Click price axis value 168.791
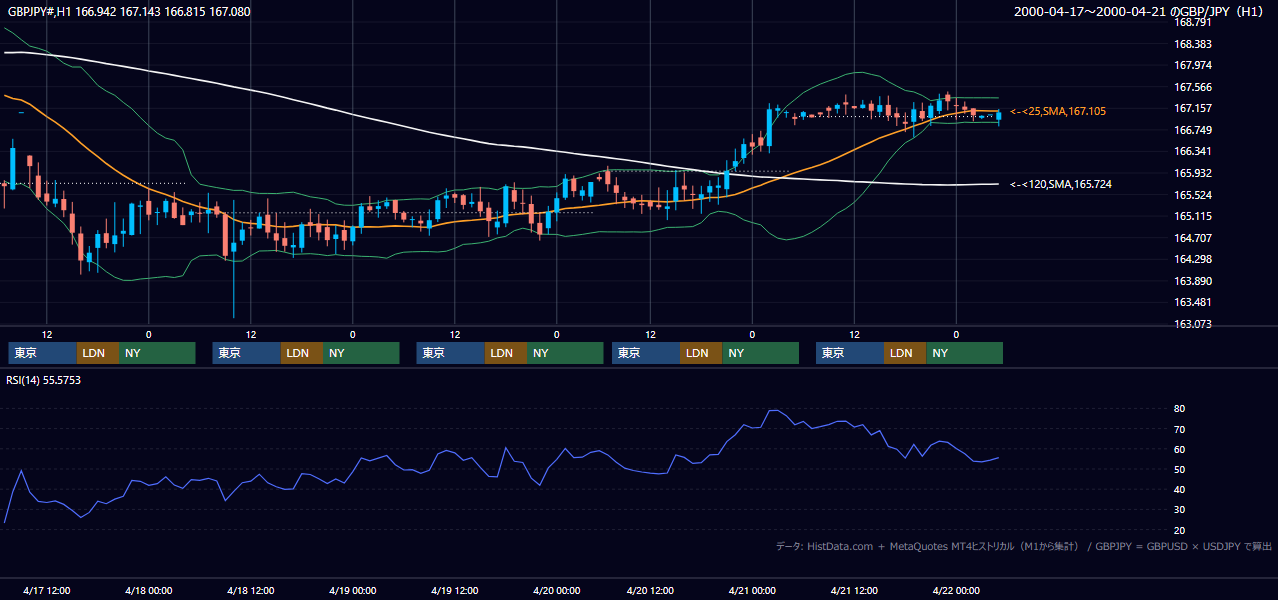Viewport: 1278px width, 600px height. click(x=1192, y=22)
